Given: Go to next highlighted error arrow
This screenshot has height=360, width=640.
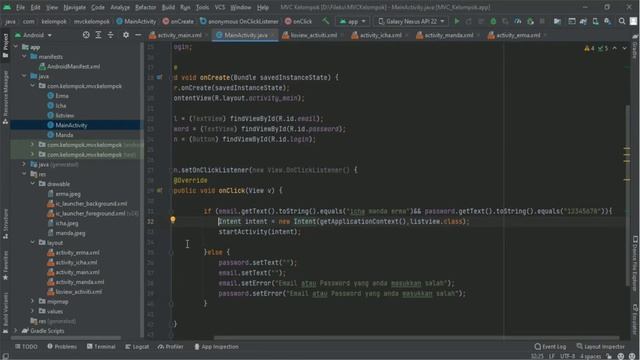Looking at the screenshot, I should pyautogui.click(x=624, y=48).
